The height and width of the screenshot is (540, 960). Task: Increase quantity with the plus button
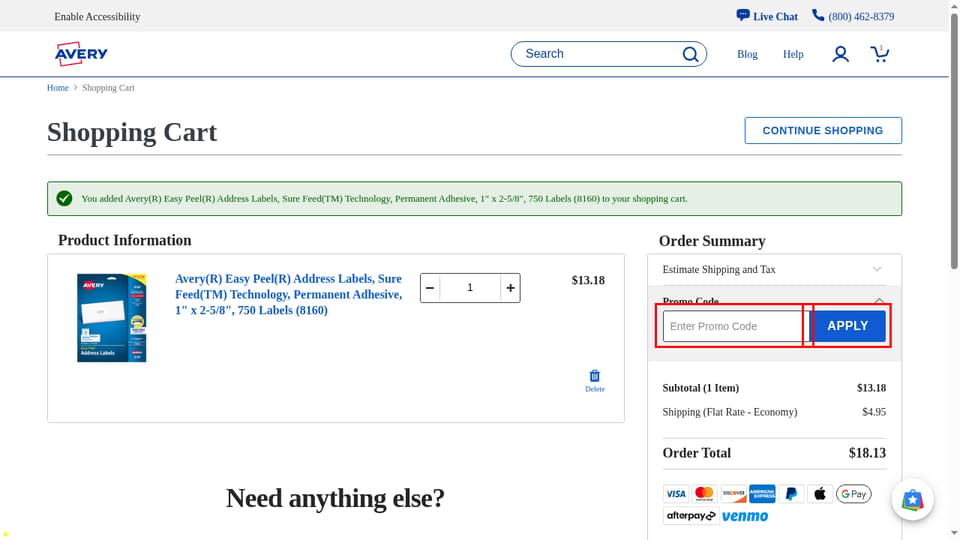(510, 288)
